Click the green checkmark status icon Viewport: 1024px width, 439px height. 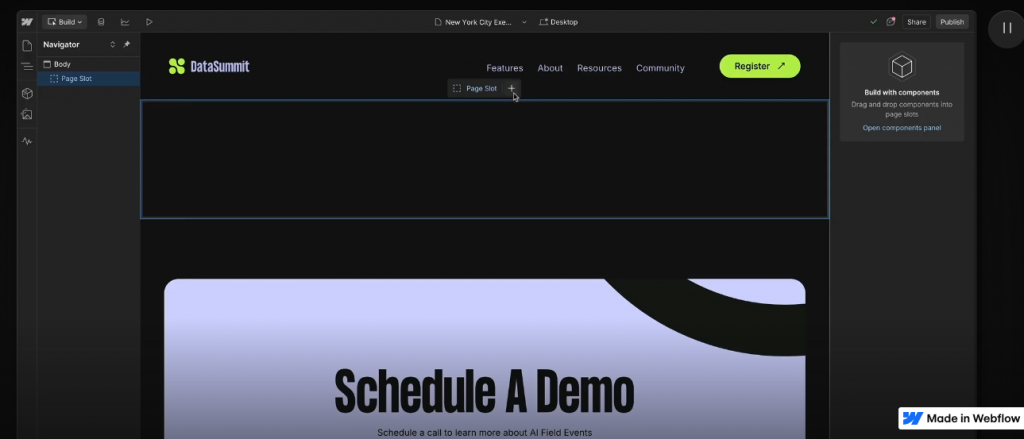(873, 22)
